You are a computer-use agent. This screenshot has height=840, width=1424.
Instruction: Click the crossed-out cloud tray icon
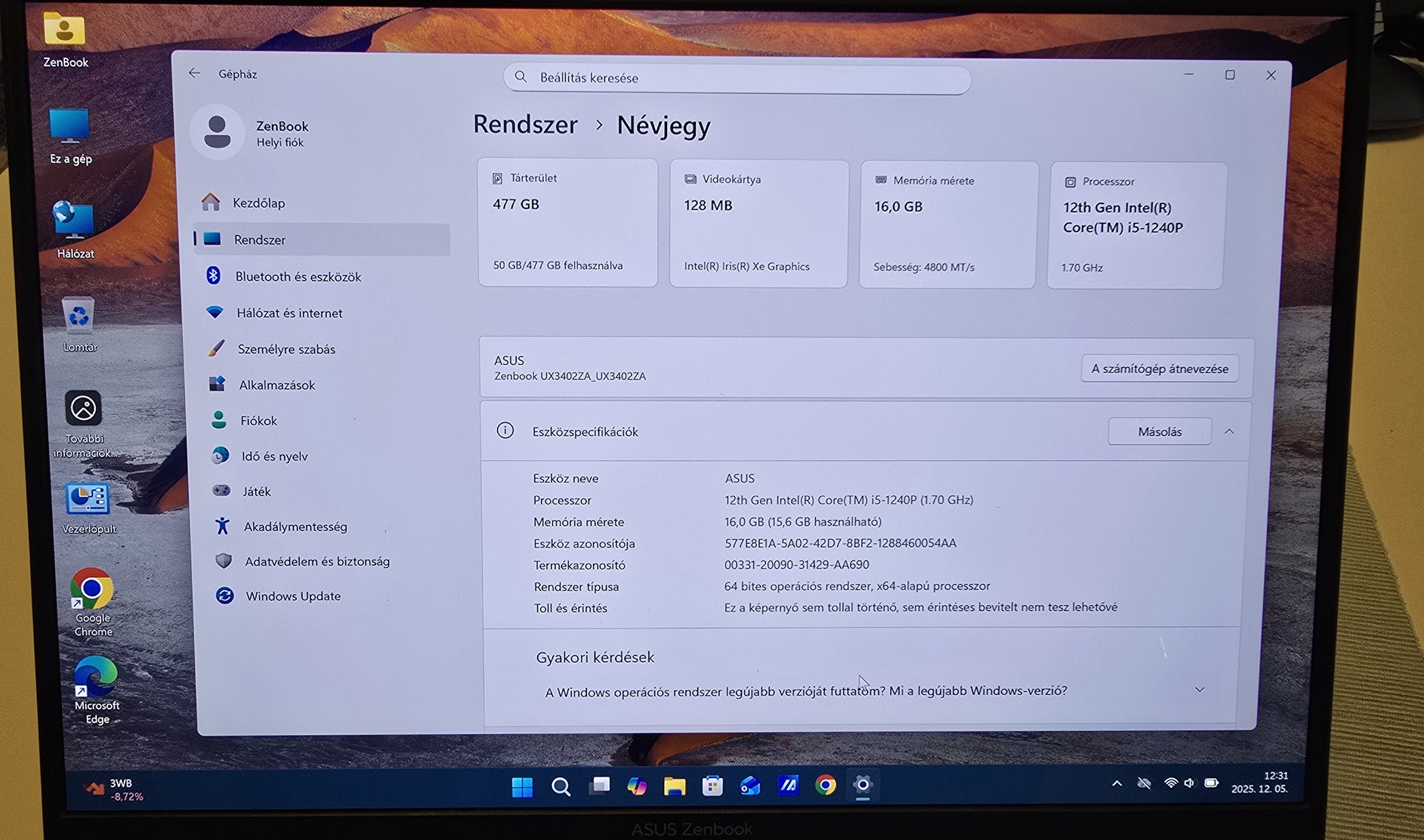(1144, 783)
